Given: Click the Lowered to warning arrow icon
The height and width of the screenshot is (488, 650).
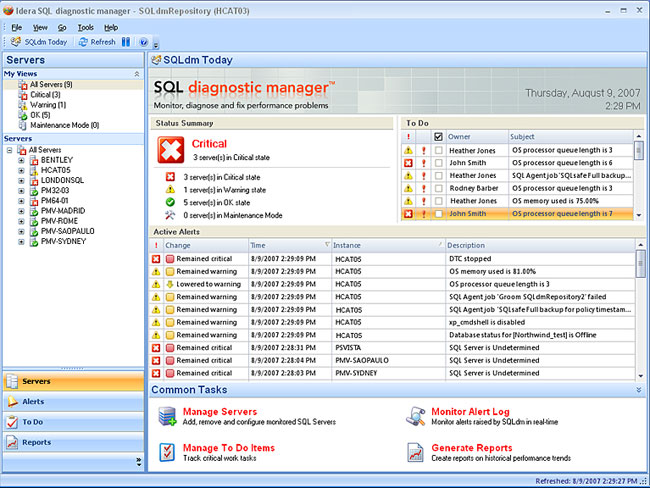Looking at the screenshot, I should [x=170, y=284].
